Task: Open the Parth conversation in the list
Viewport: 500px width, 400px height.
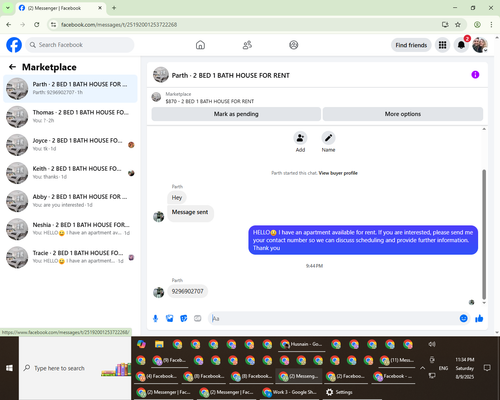Action: [x=70, y=88]
